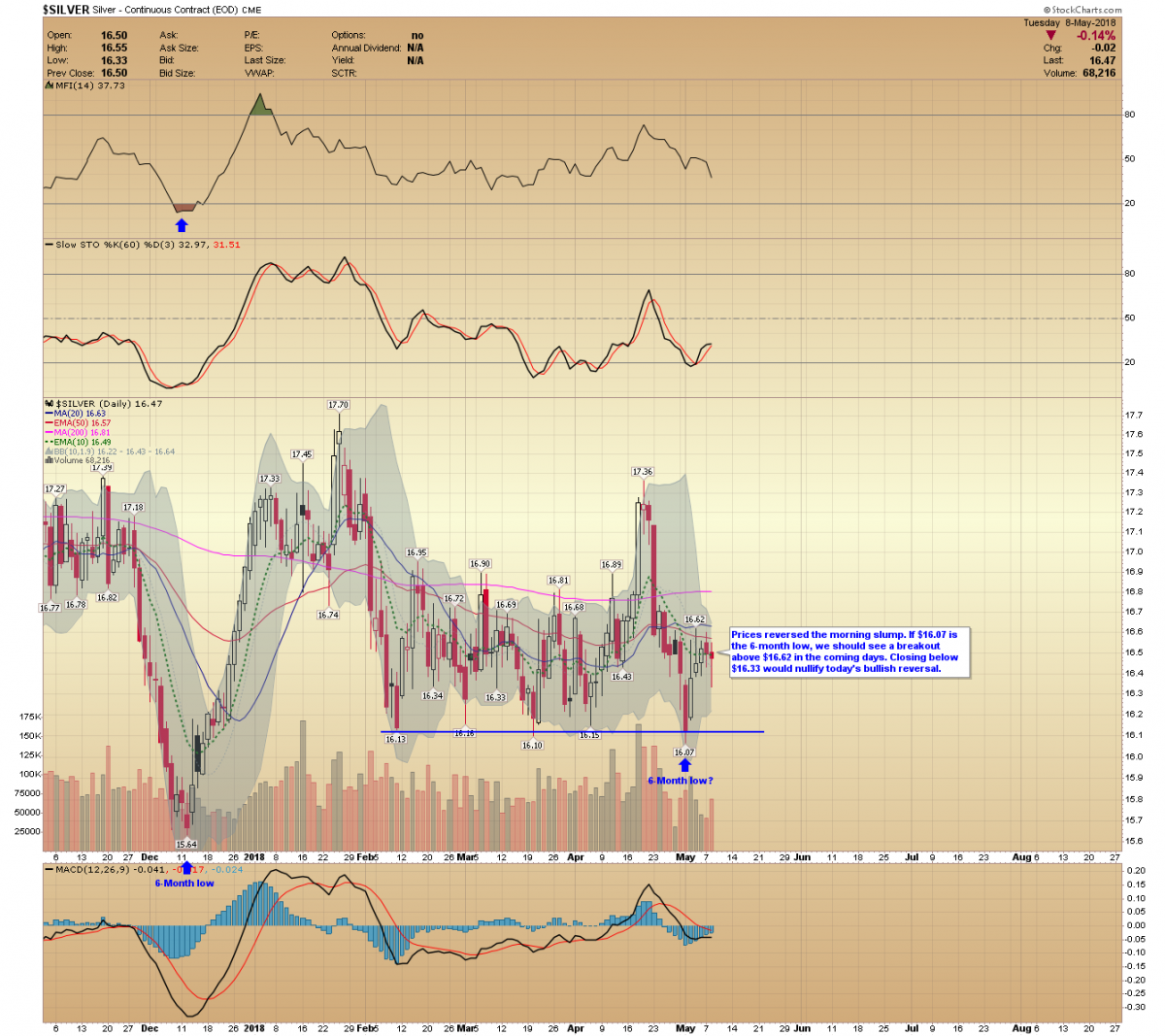Viewport: 1165px width, 1036px height.
Task: Click the green overbought peak on MFI
Action: (259, 105)
